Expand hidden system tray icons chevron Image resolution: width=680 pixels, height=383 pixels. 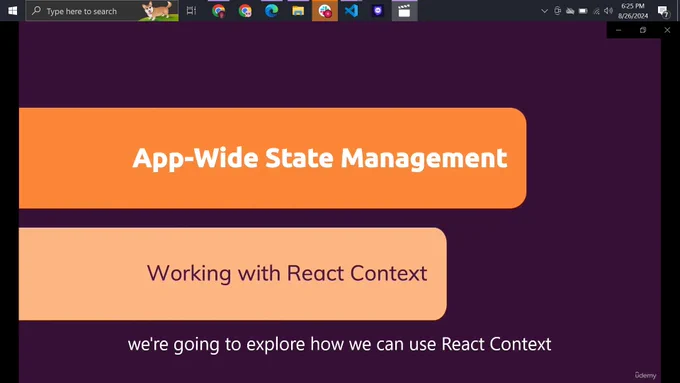(544, 11)
